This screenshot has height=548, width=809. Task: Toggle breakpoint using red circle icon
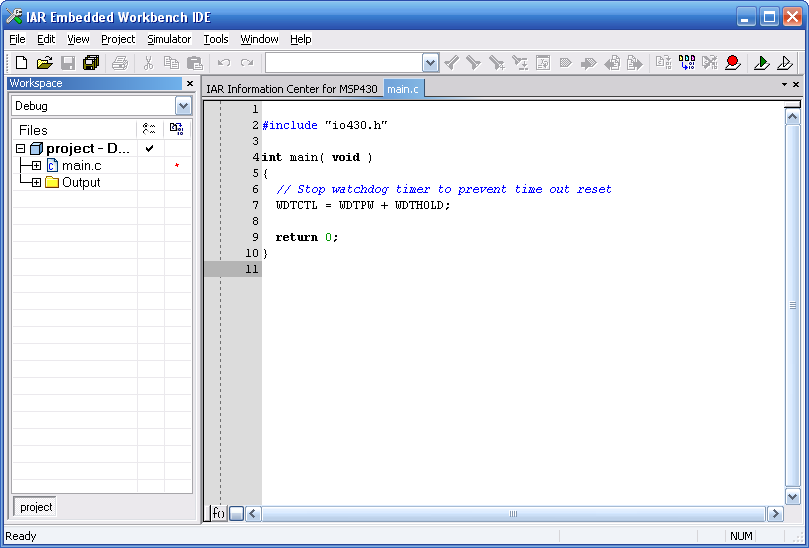coord(733,63)
